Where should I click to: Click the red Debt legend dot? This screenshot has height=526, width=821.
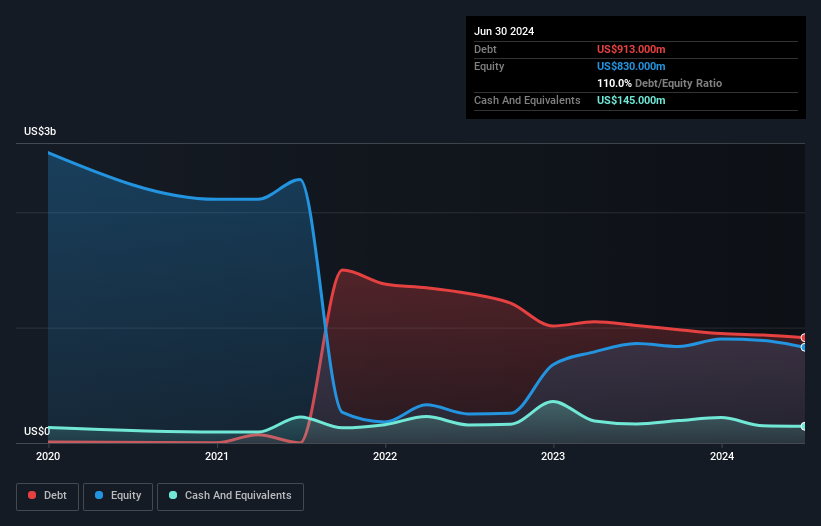32,495
